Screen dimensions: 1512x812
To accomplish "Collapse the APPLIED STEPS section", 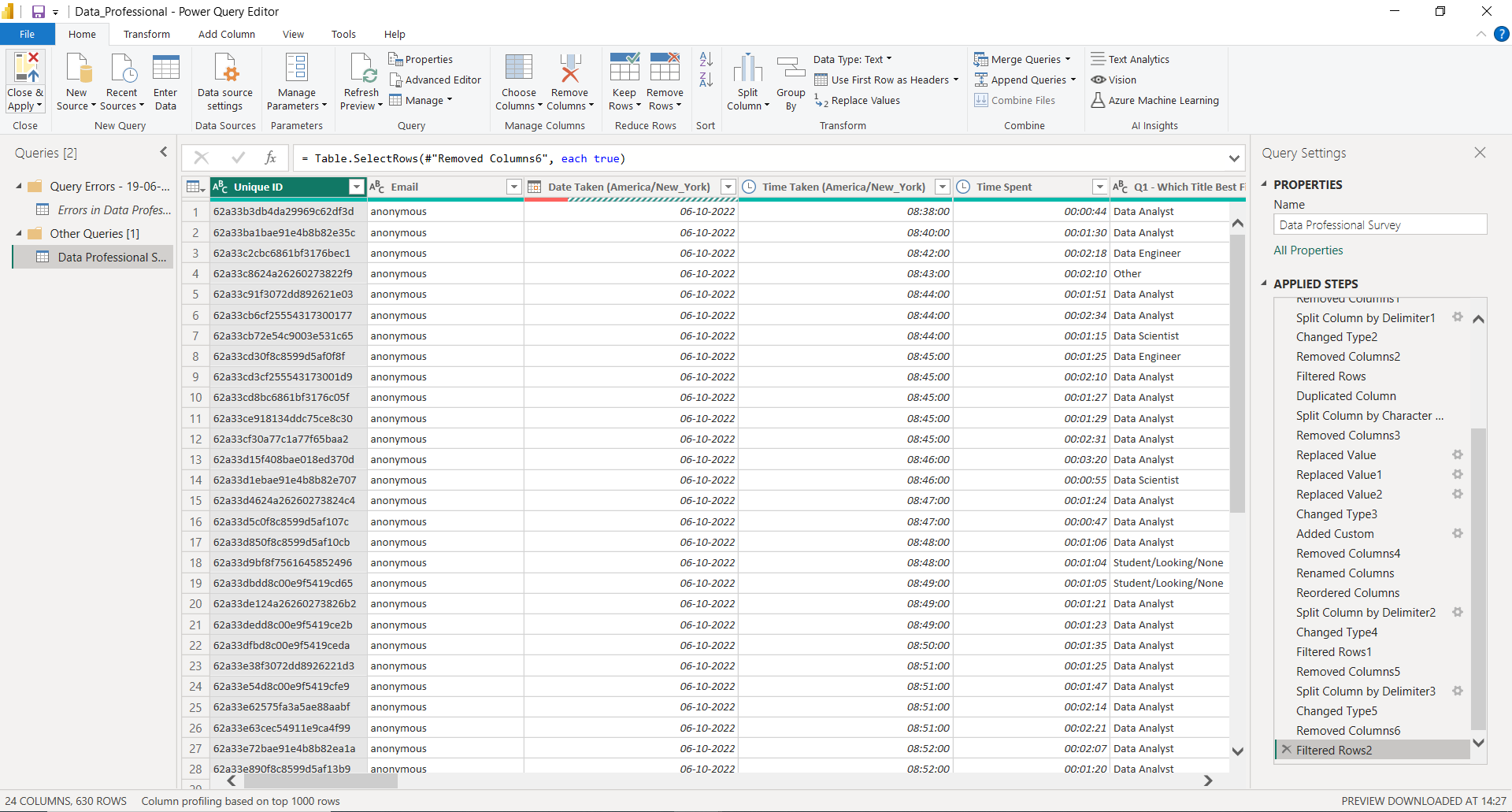I will point(1265,284).
